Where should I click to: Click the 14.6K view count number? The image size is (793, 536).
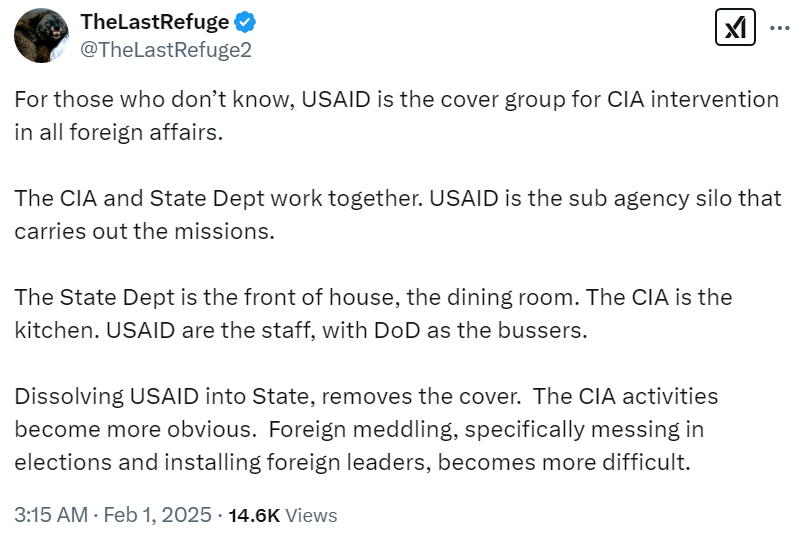pos(254,516)
